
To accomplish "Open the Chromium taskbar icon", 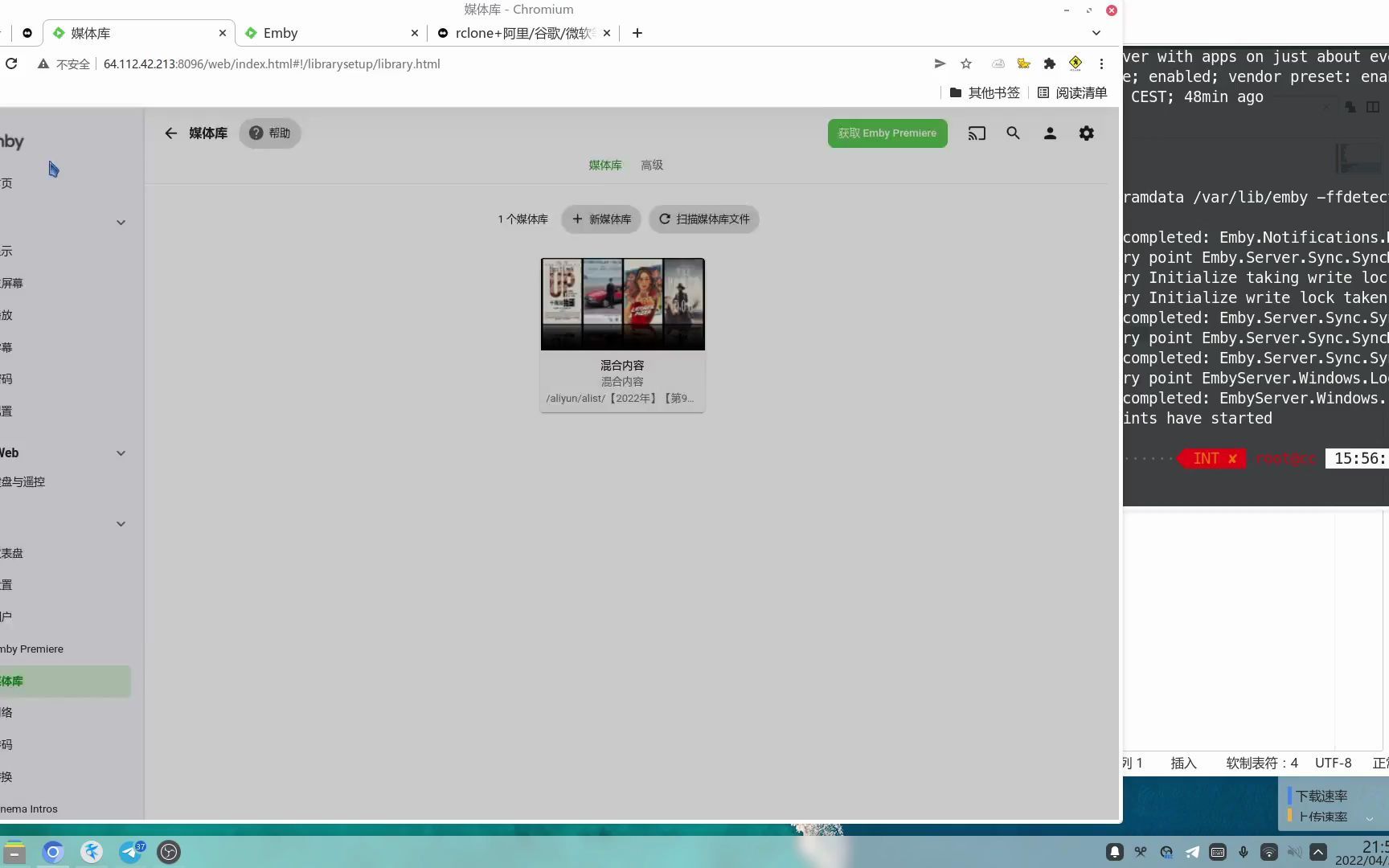I will click(53, 852).
